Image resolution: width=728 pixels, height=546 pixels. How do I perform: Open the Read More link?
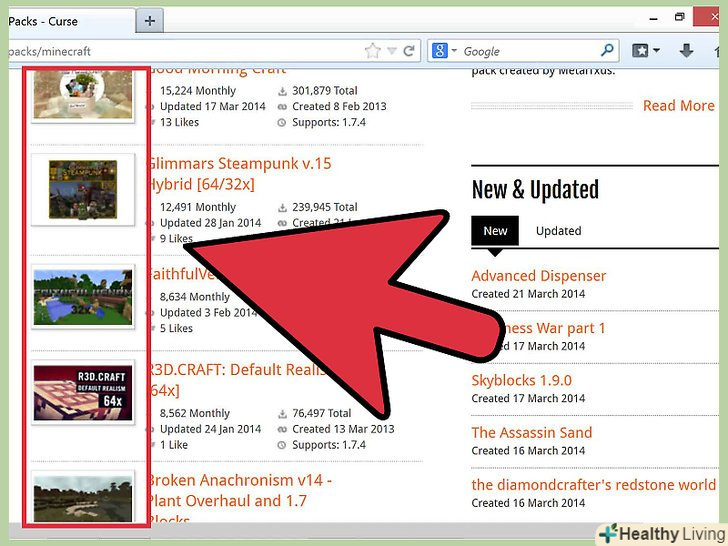(679, 106)
